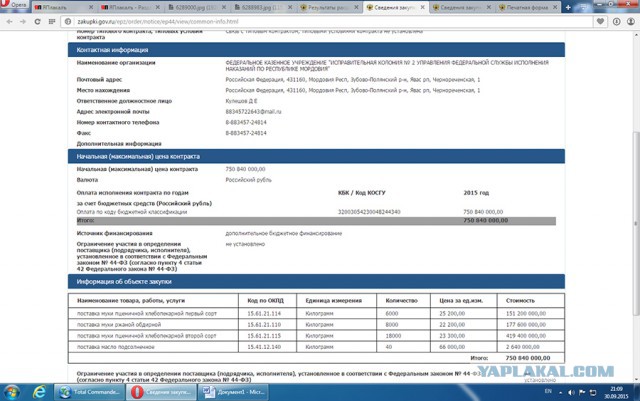
Task: Click the page vertical scrollbar thumb
Action: 636,223
